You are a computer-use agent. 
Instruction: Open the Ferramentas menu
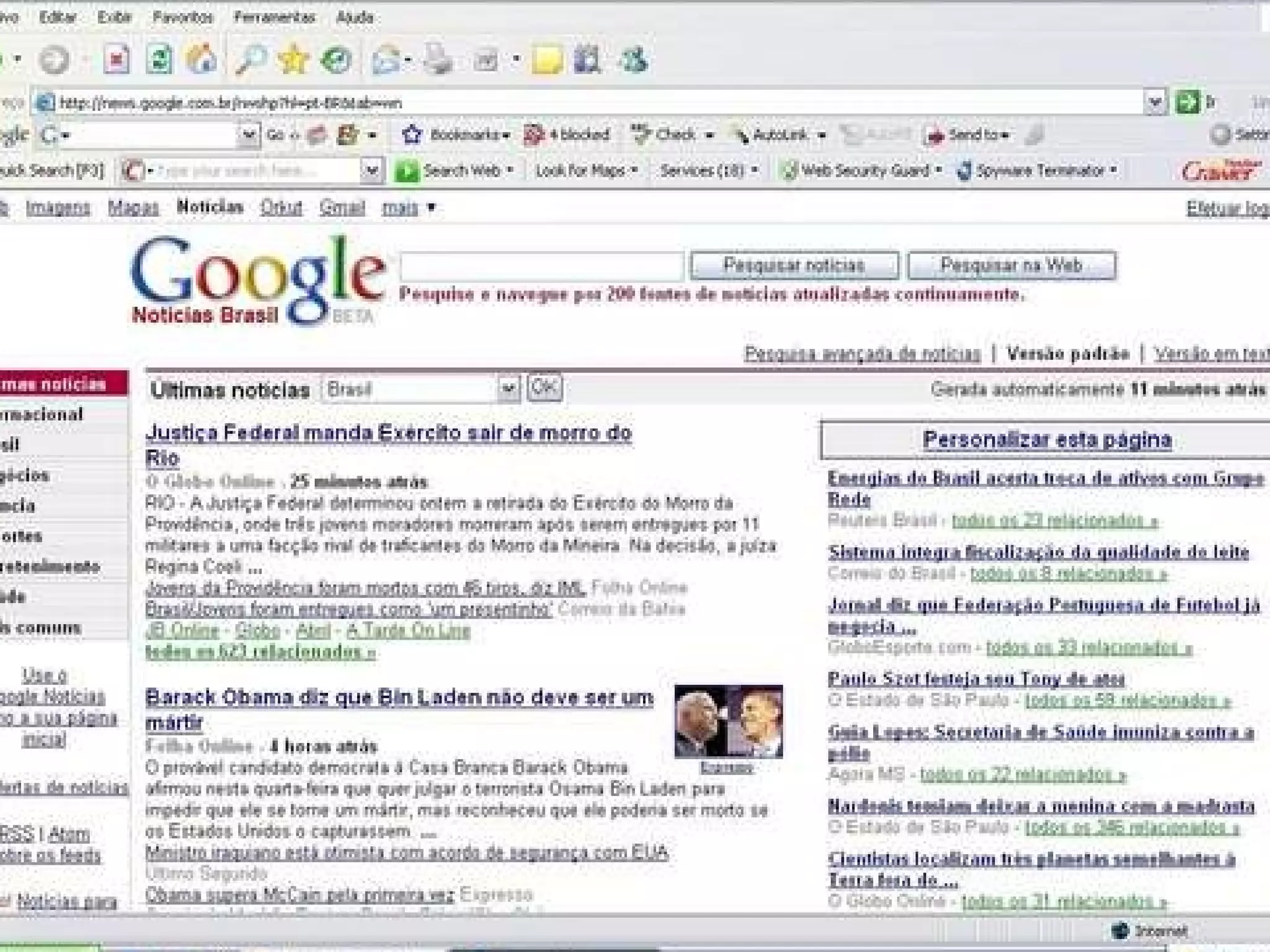point(274,17)
